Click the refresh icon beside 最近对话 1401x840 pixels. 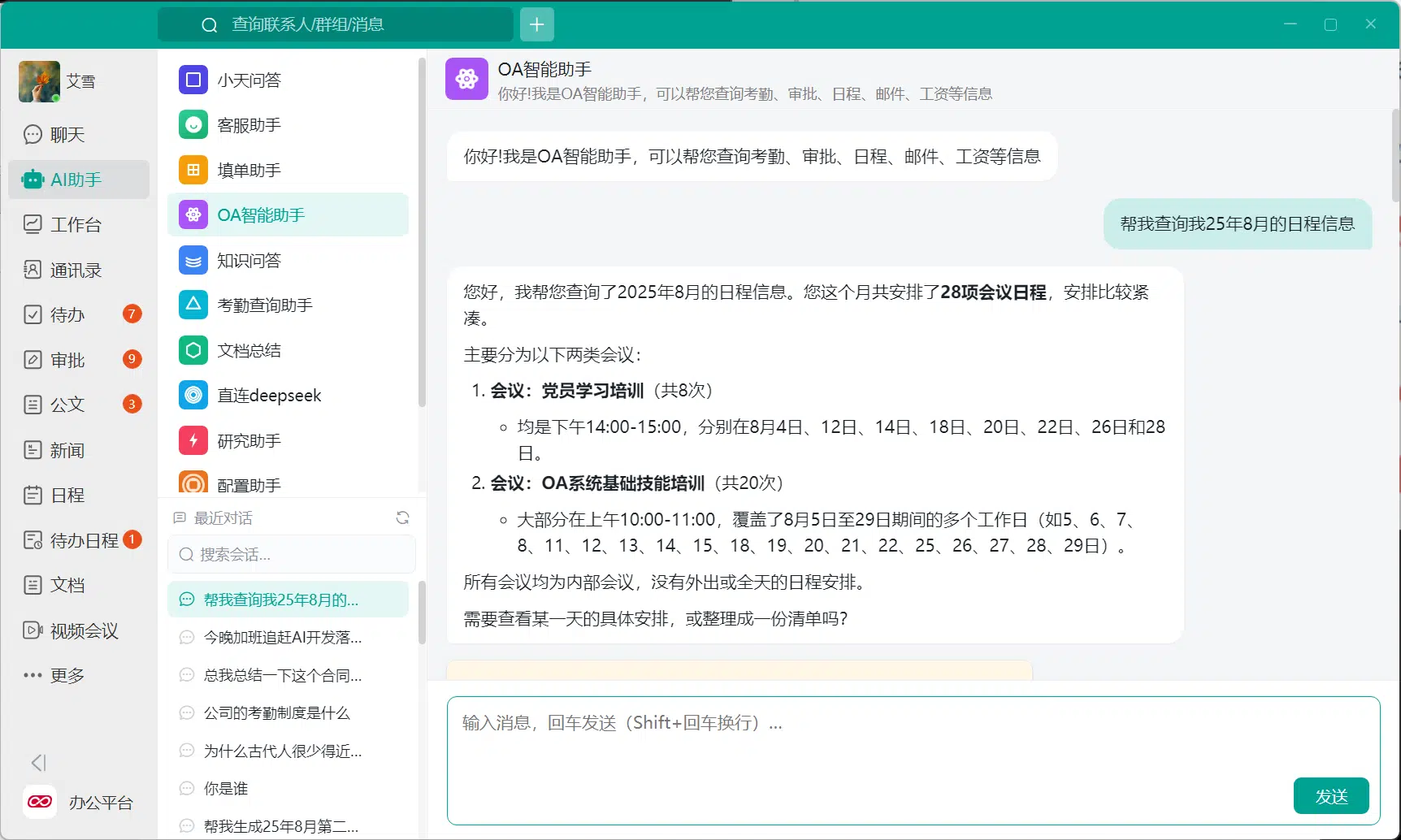pos(402,517)
